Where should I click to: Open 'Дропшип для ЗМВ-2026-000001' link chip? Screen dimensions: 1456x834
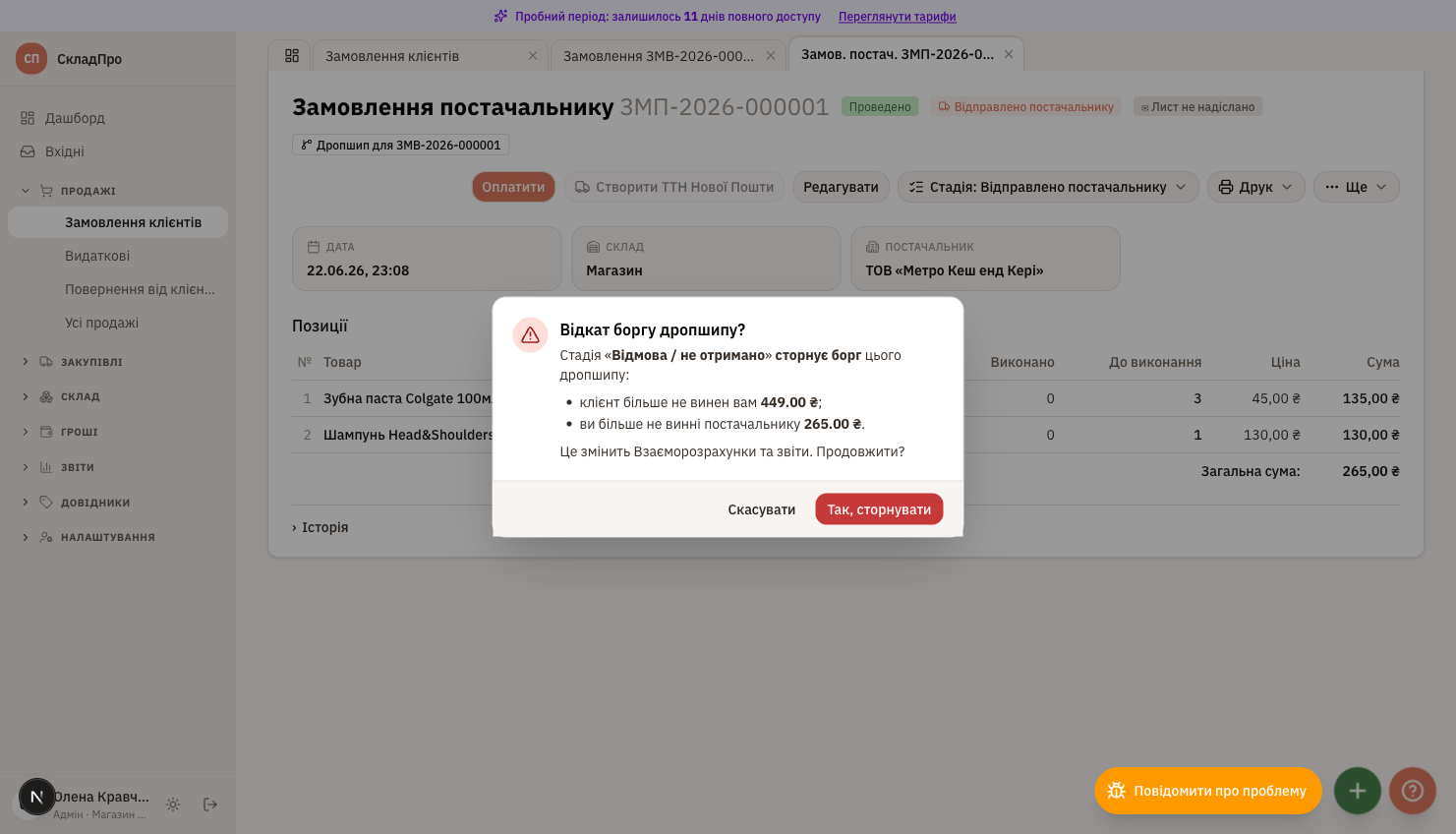[x=401, y=145]
